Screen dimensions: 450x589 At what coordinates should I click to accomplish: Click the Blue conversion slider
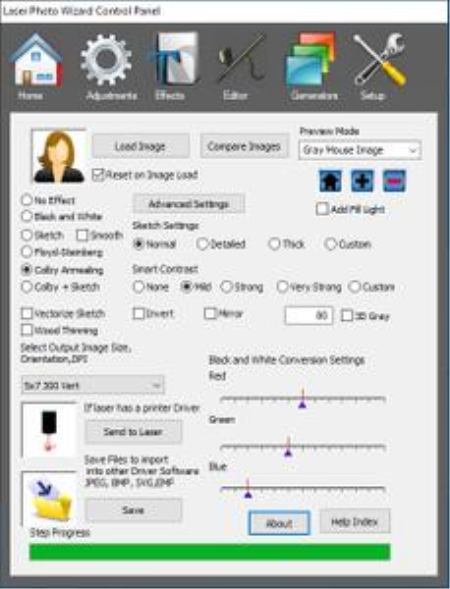pyautogui.click(x=303, y=489)
